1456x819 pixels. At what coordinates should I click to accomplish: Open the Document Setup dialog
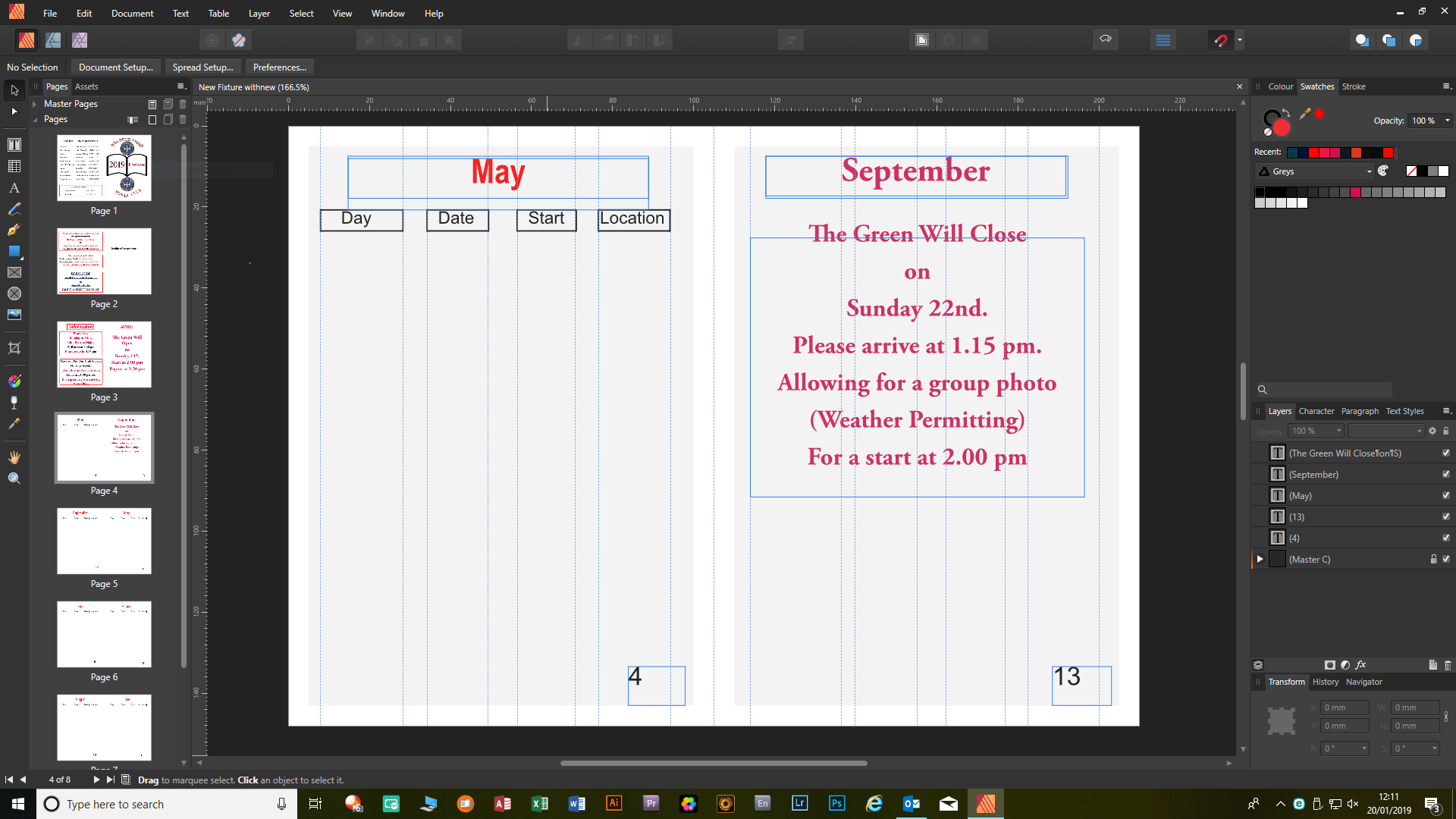115,67
